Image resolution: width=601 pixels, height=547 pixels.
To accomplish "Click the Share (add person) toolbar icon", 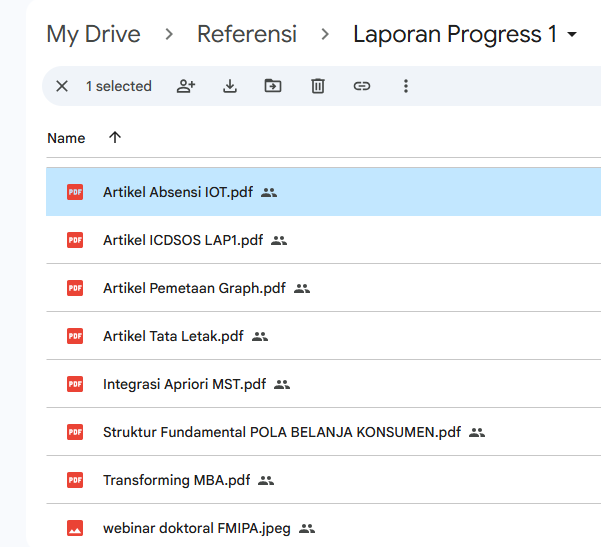I will [x=185, y=87].
